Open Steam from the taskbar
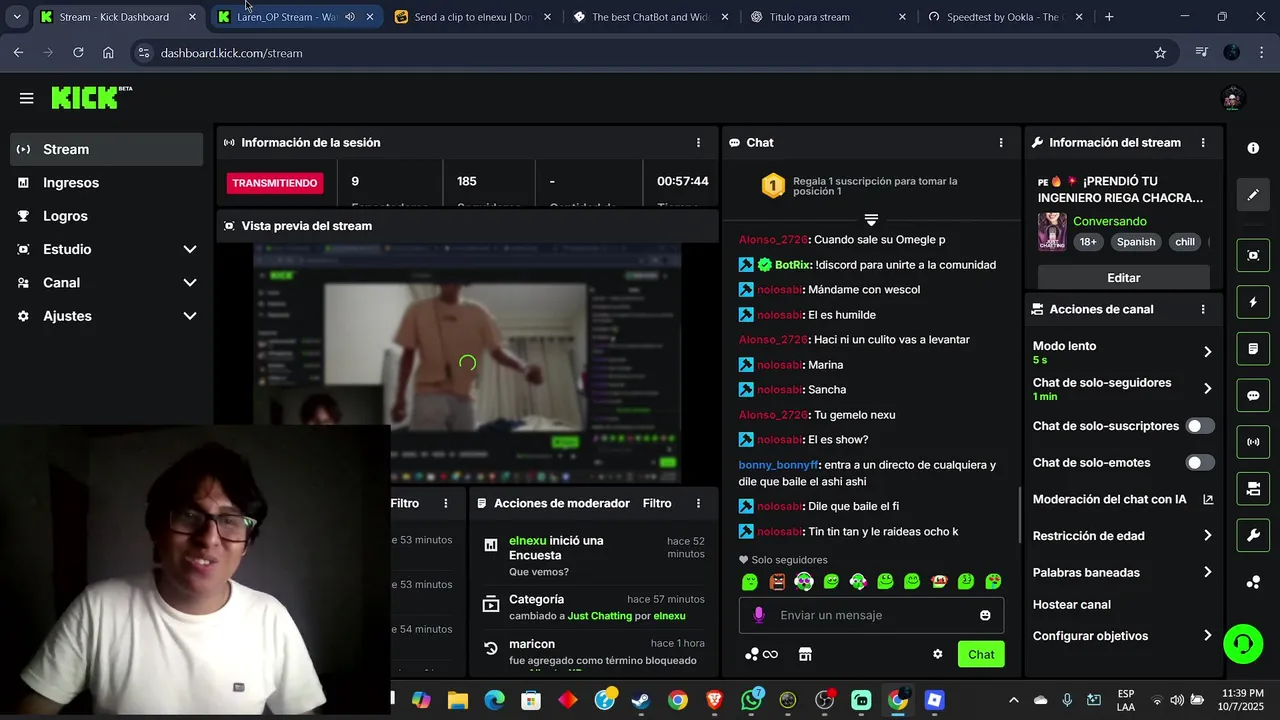This screenshot has height=720, width=1280. [x=641, y=700]
